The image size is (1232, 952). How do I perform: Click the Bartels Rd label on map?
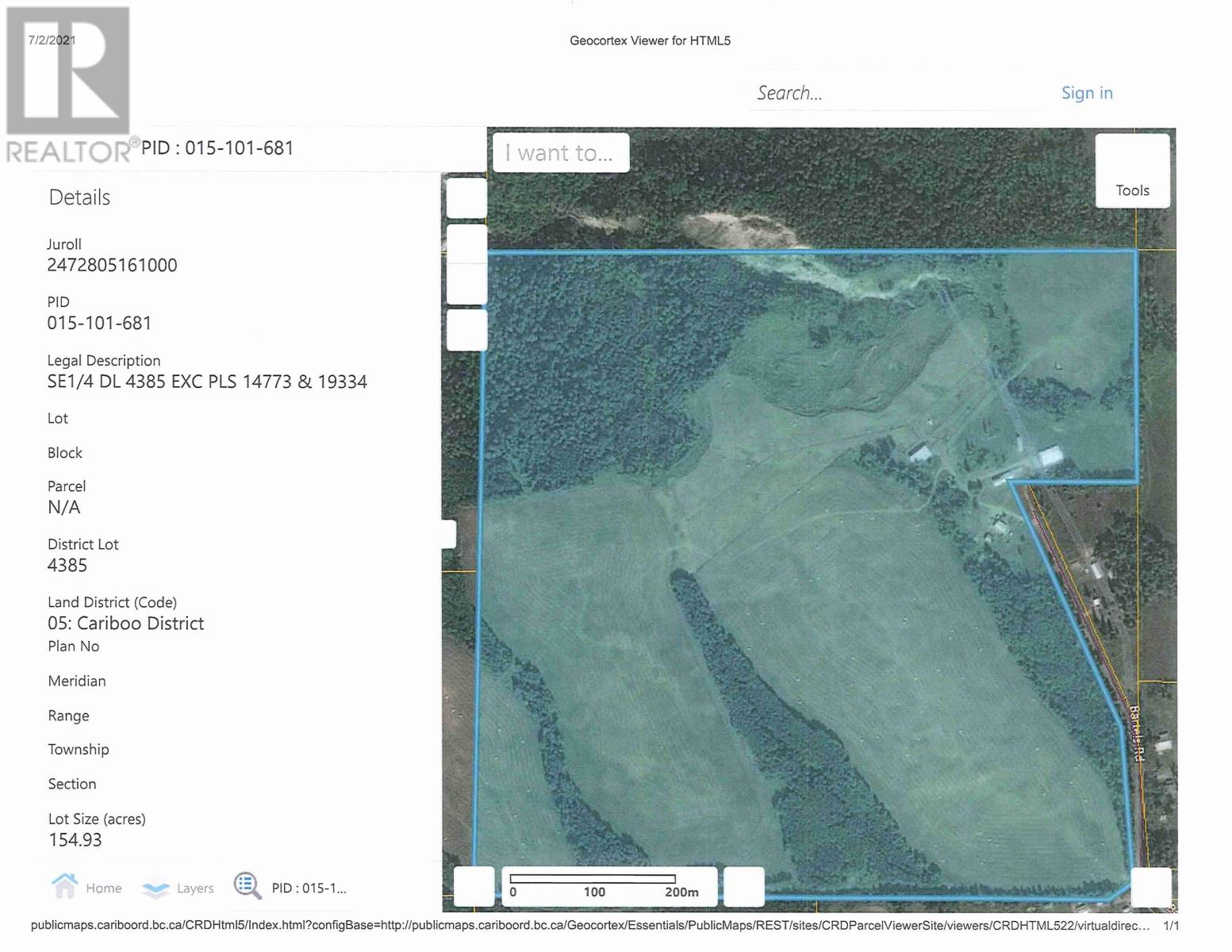1136,734
